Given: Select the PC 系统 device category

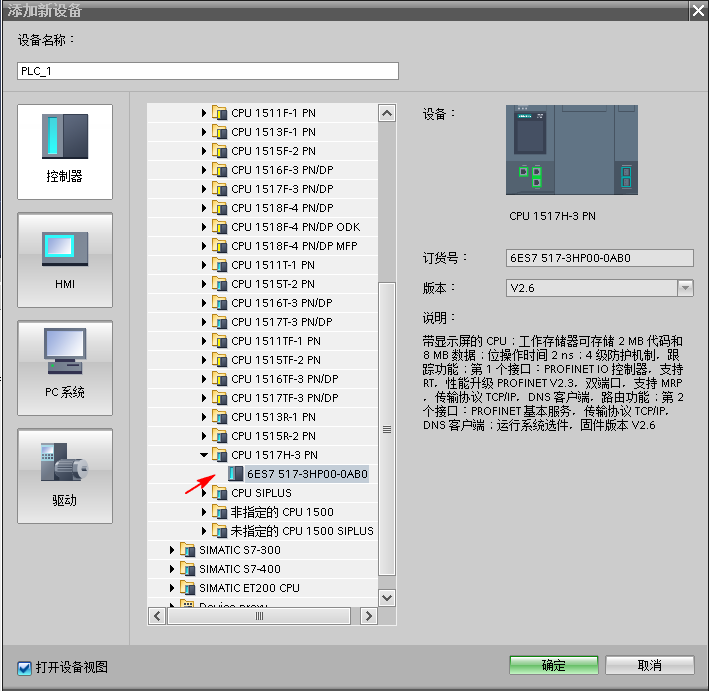Looking at the screenshot, I should click(65, 368).
